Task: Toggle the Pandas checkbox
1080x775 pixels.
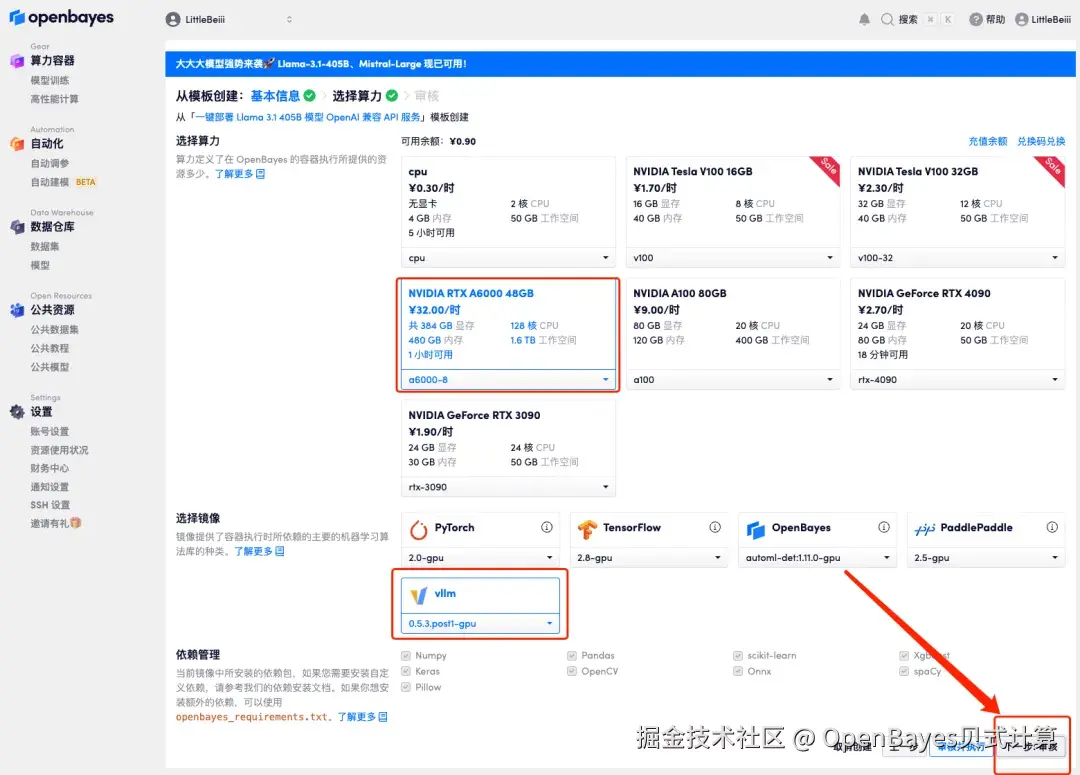Action: coord(572,656)
